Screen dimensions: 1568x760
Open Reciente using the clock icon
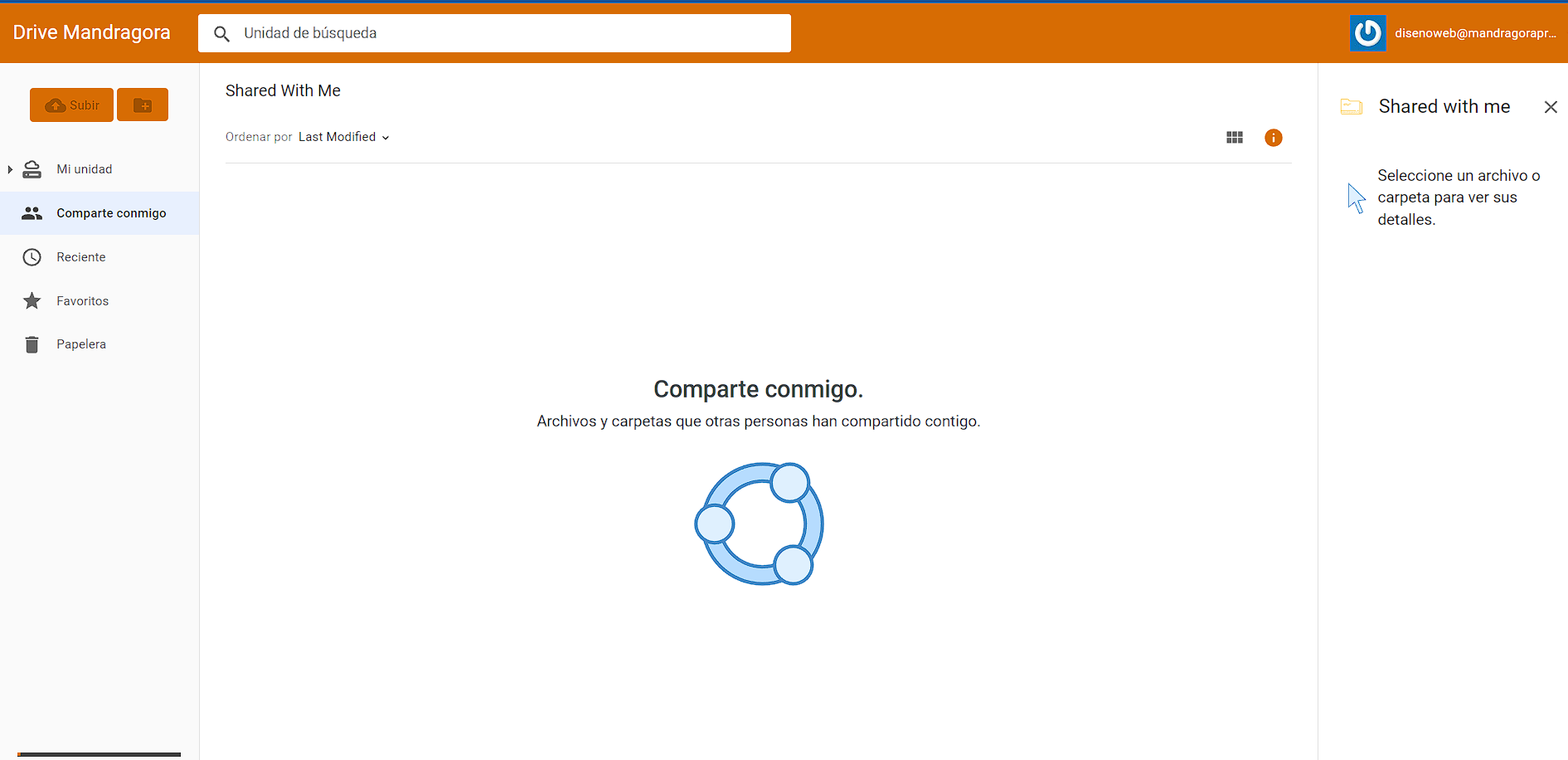pos(32,257)
